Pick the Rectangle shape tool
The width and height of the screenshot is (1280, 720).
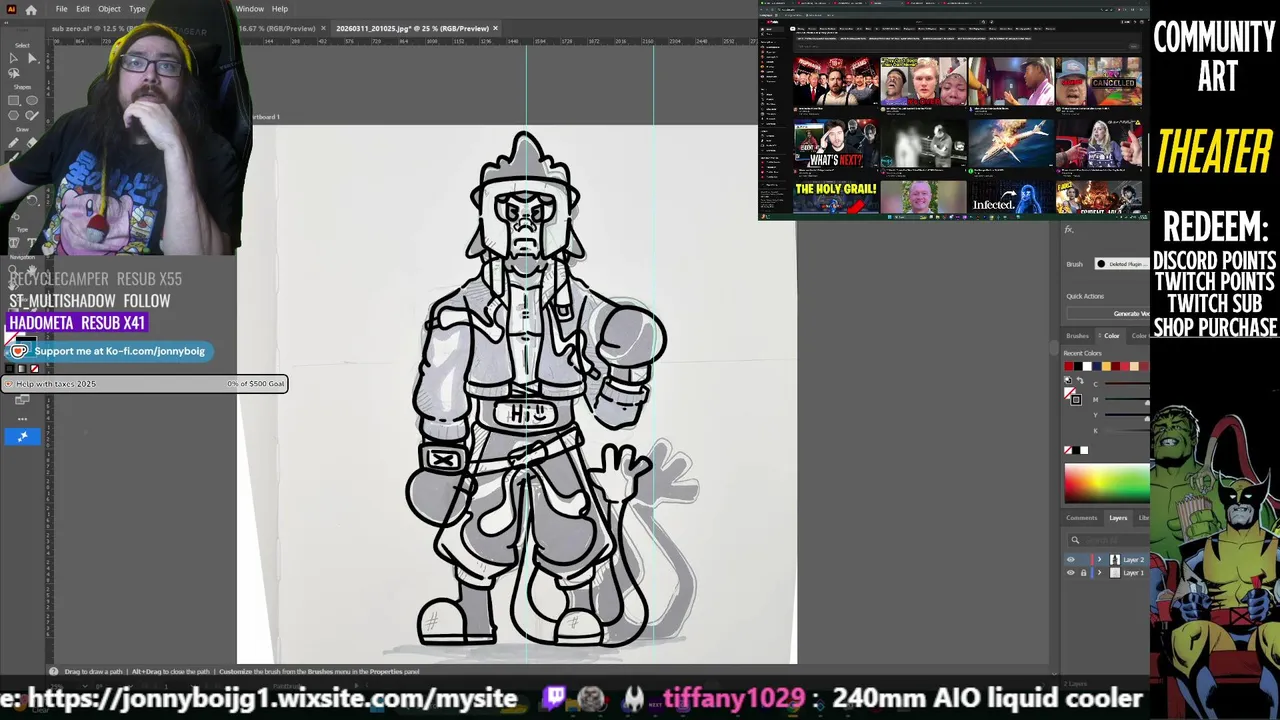[13, 100]
